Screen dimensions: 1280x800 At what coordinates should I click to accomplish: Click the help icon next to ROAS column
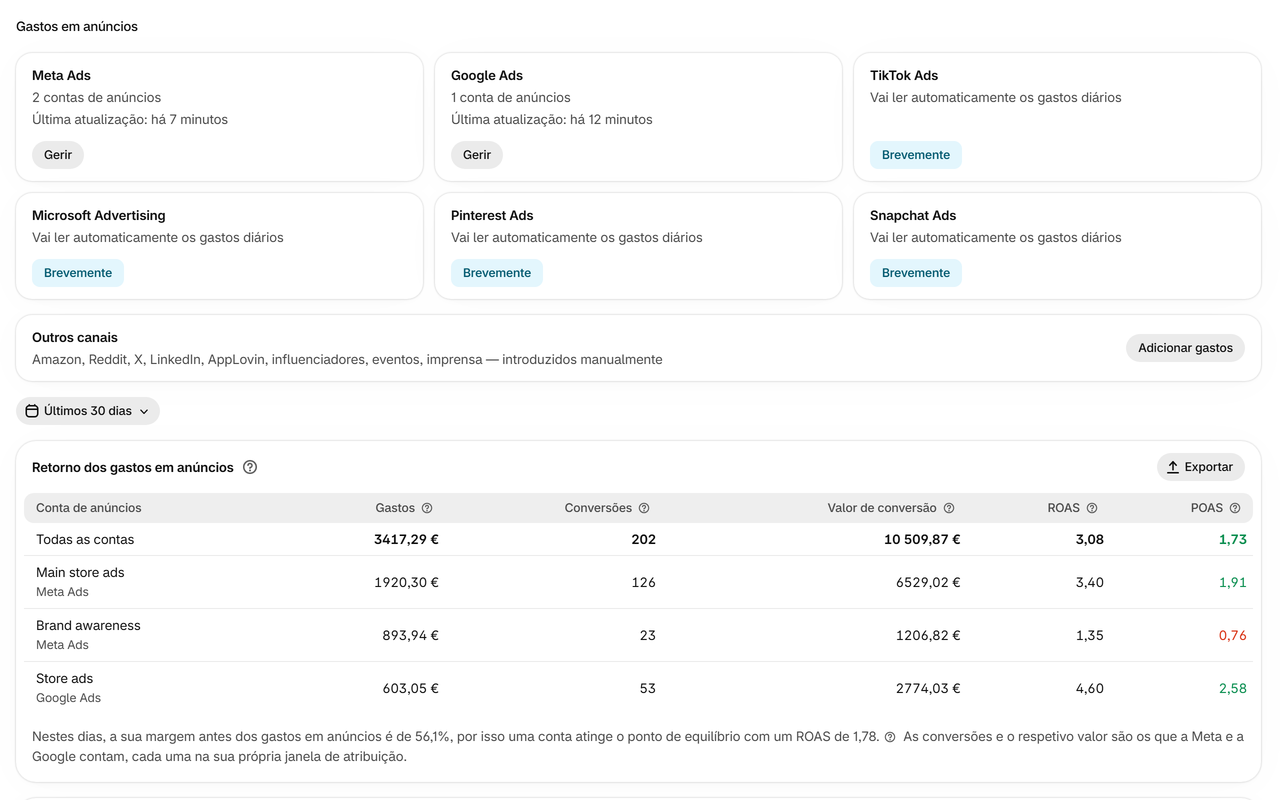tap(1092, 508)
